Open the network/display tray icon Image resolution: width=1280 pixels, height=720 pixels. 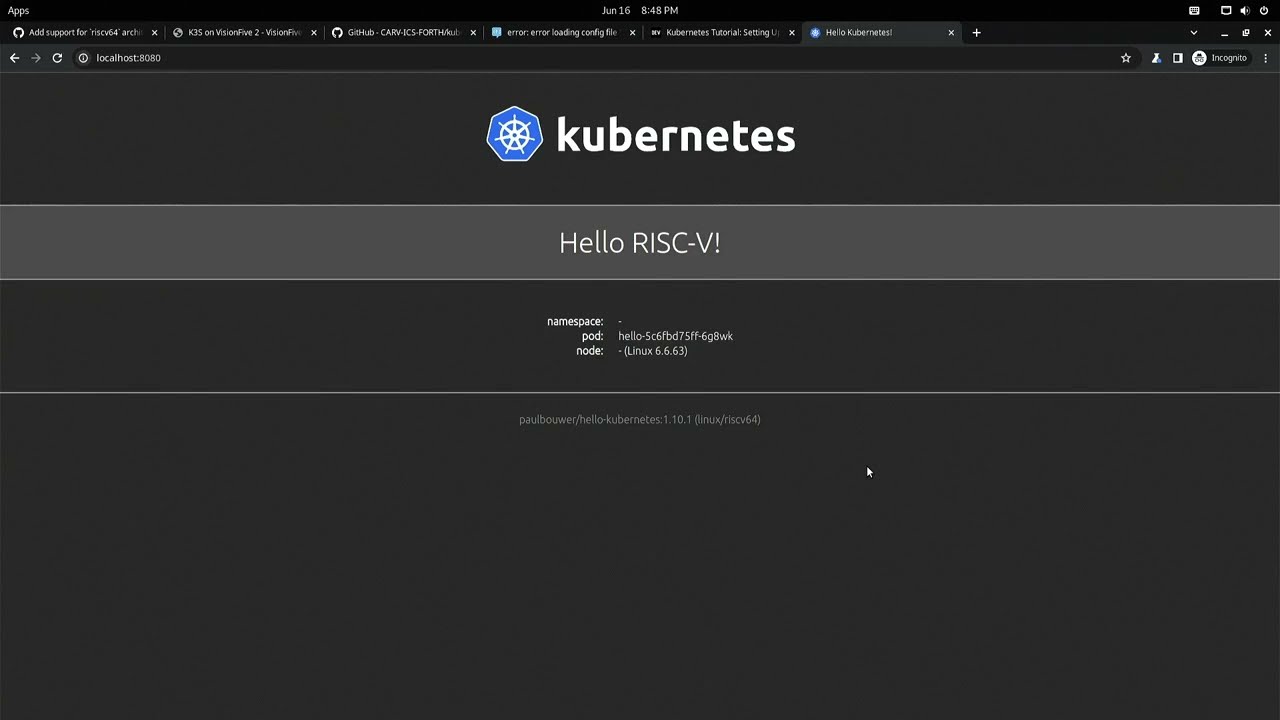click(x=1226, y=10)
